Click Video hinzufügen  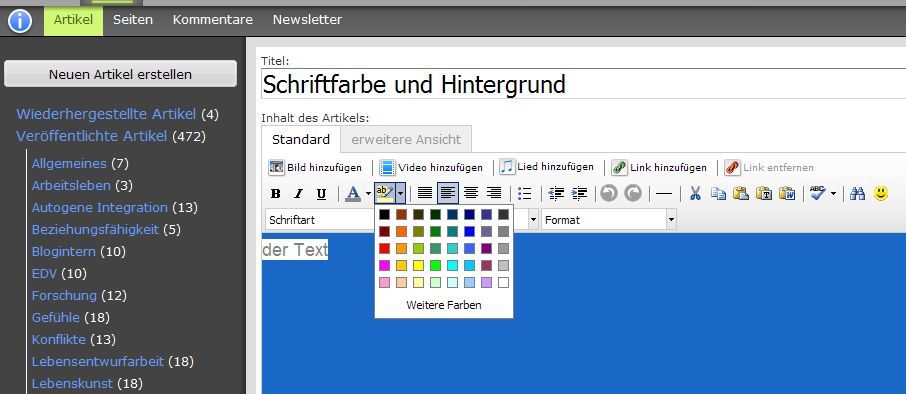coord(431,168)
